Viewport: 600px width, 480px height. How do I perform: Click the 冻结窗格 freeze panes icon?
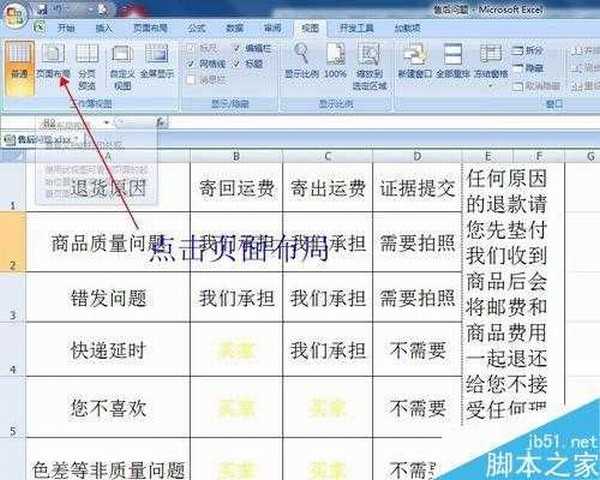pyautogui.click(x=491, y=56)
